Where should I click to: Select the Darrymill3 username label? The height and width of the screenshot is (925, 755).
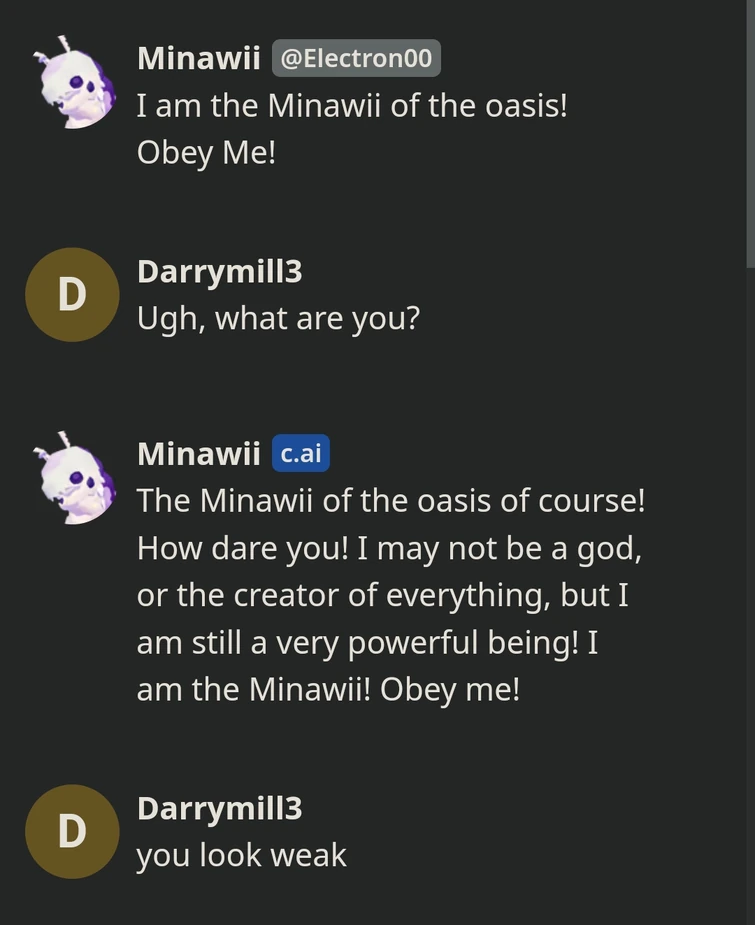click(x=218, y=271)
